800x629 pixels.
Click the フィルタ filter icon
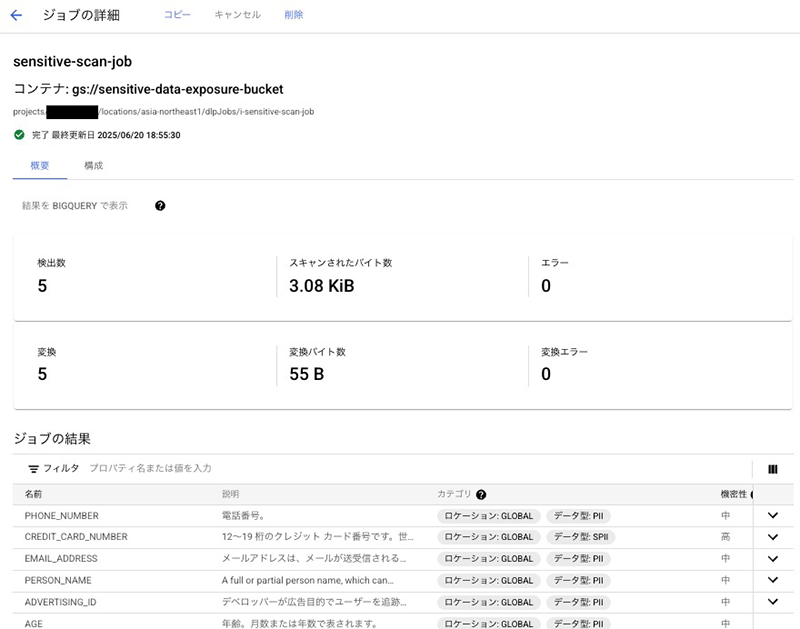34,468
